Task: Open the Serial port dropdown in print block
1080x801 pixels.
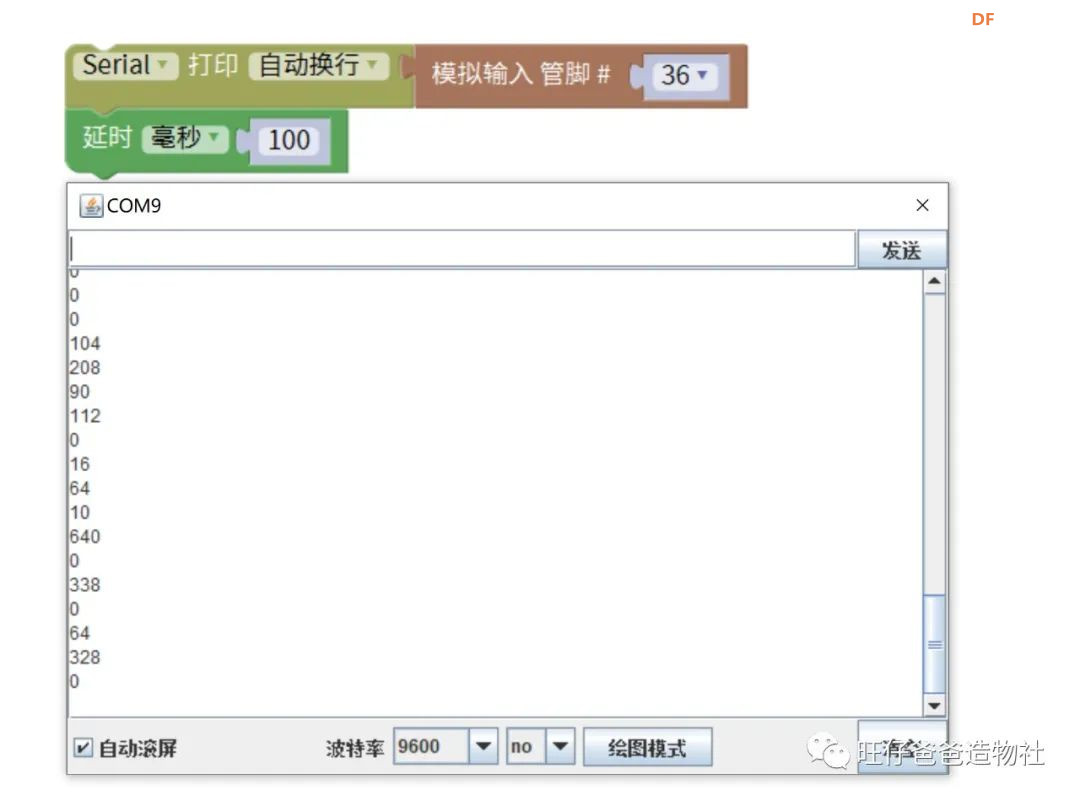Action: click(x=125, y=65)
